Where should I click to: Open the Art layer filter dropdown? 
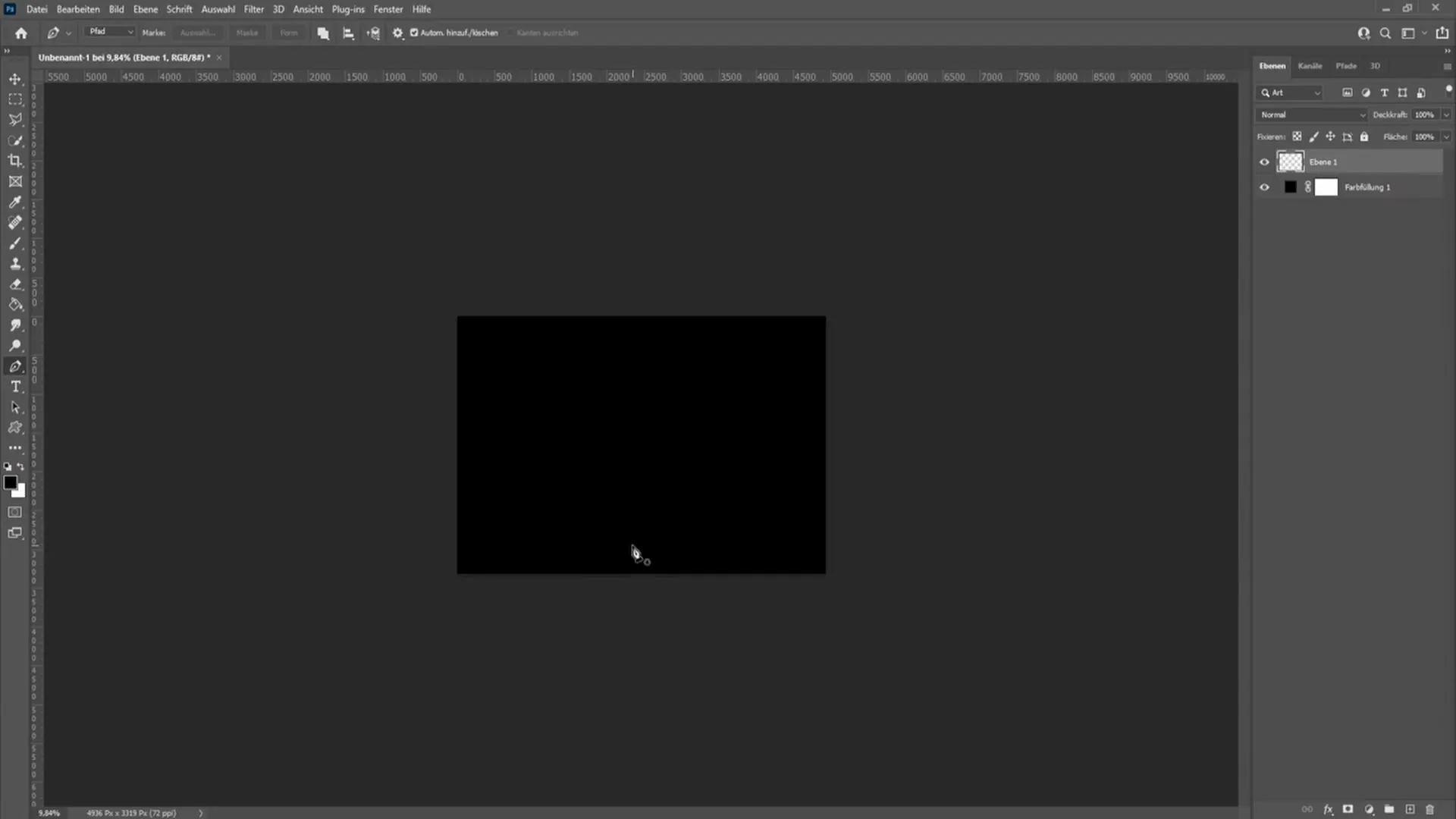pyautogui.click(x=1290, y=93)
